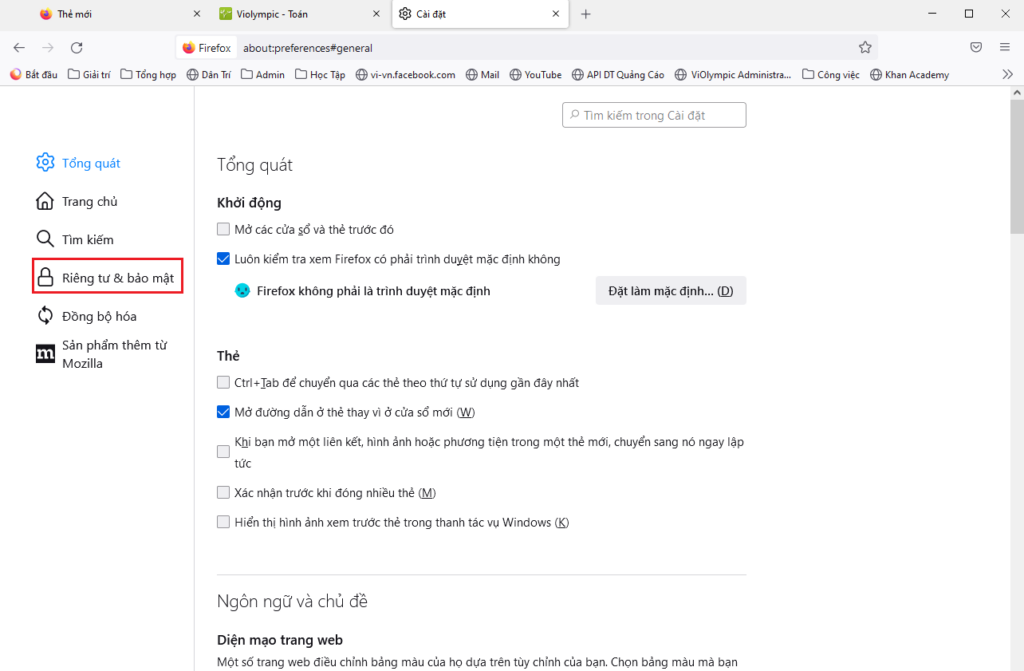This screenshot has height=671, width=1024.
Task: Close the Violympic - Toán tab
Action: (376, 14)
